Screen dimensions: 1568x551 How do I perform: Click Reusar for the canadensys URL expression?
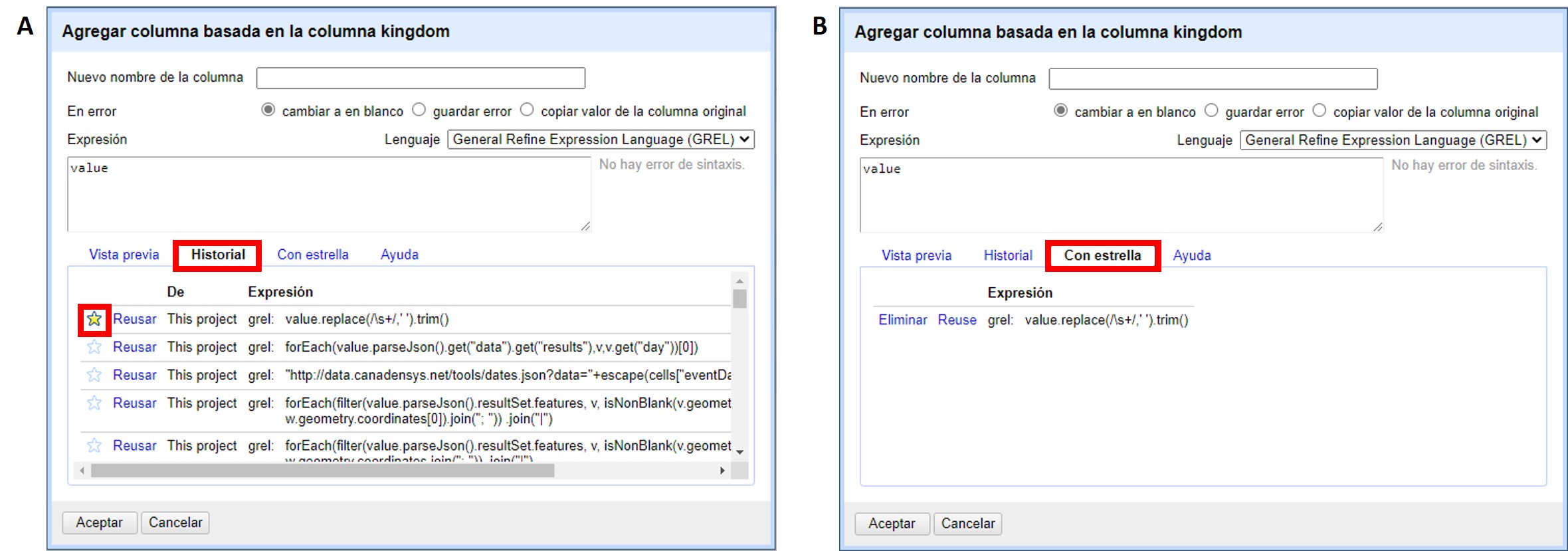135,375
